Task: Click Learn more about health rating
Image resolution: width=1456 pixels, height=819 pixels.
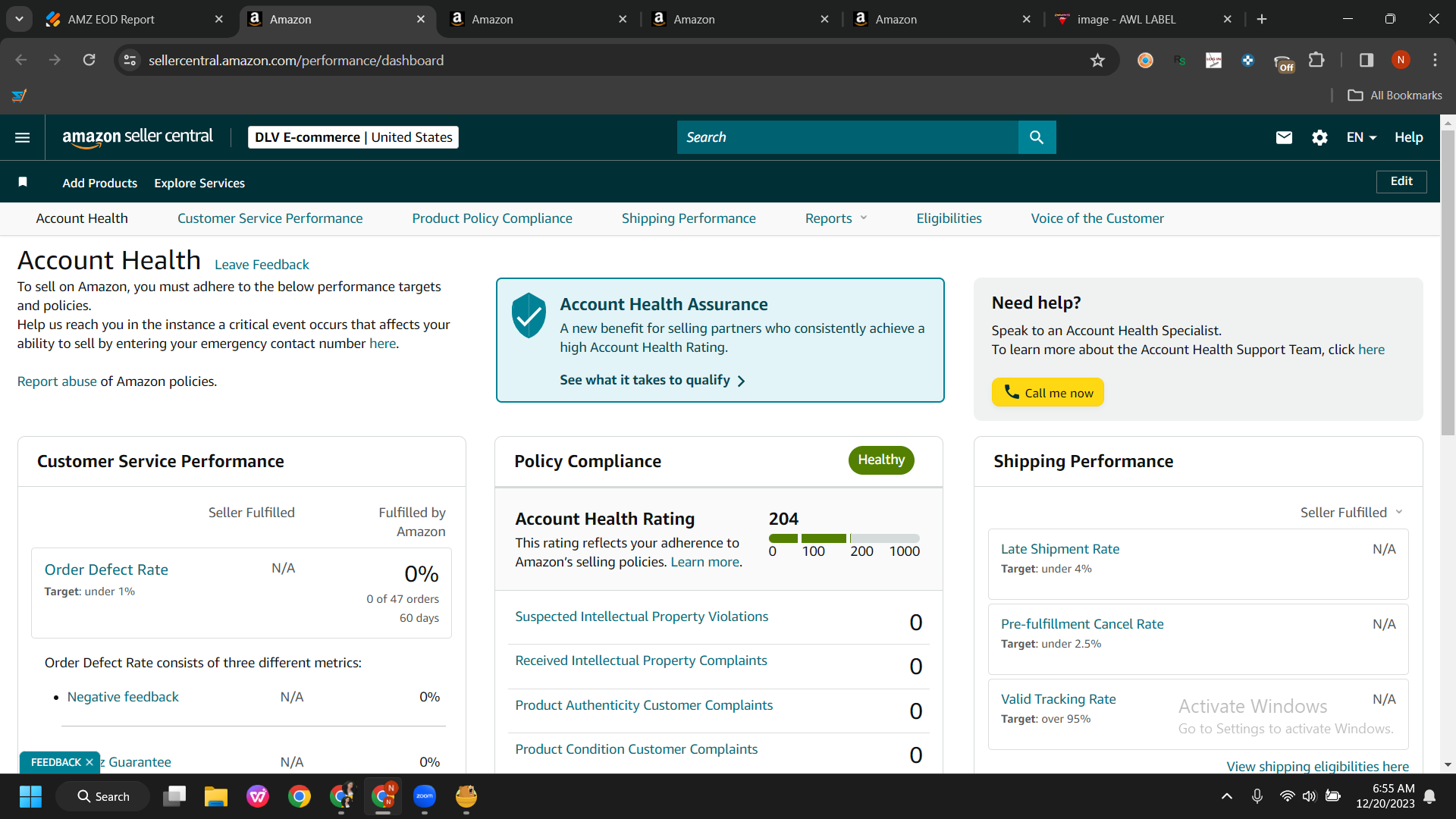Action: (x=704, y=562)
